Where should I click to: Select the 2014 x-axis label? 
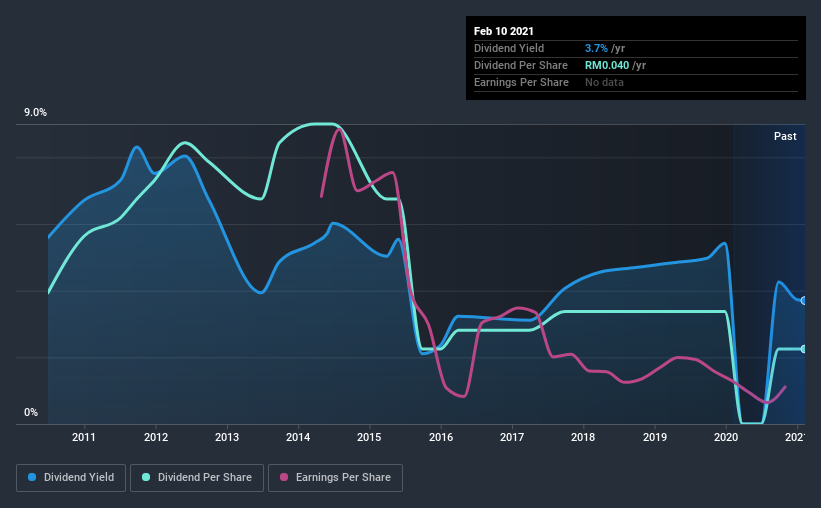tap(298, 437)
